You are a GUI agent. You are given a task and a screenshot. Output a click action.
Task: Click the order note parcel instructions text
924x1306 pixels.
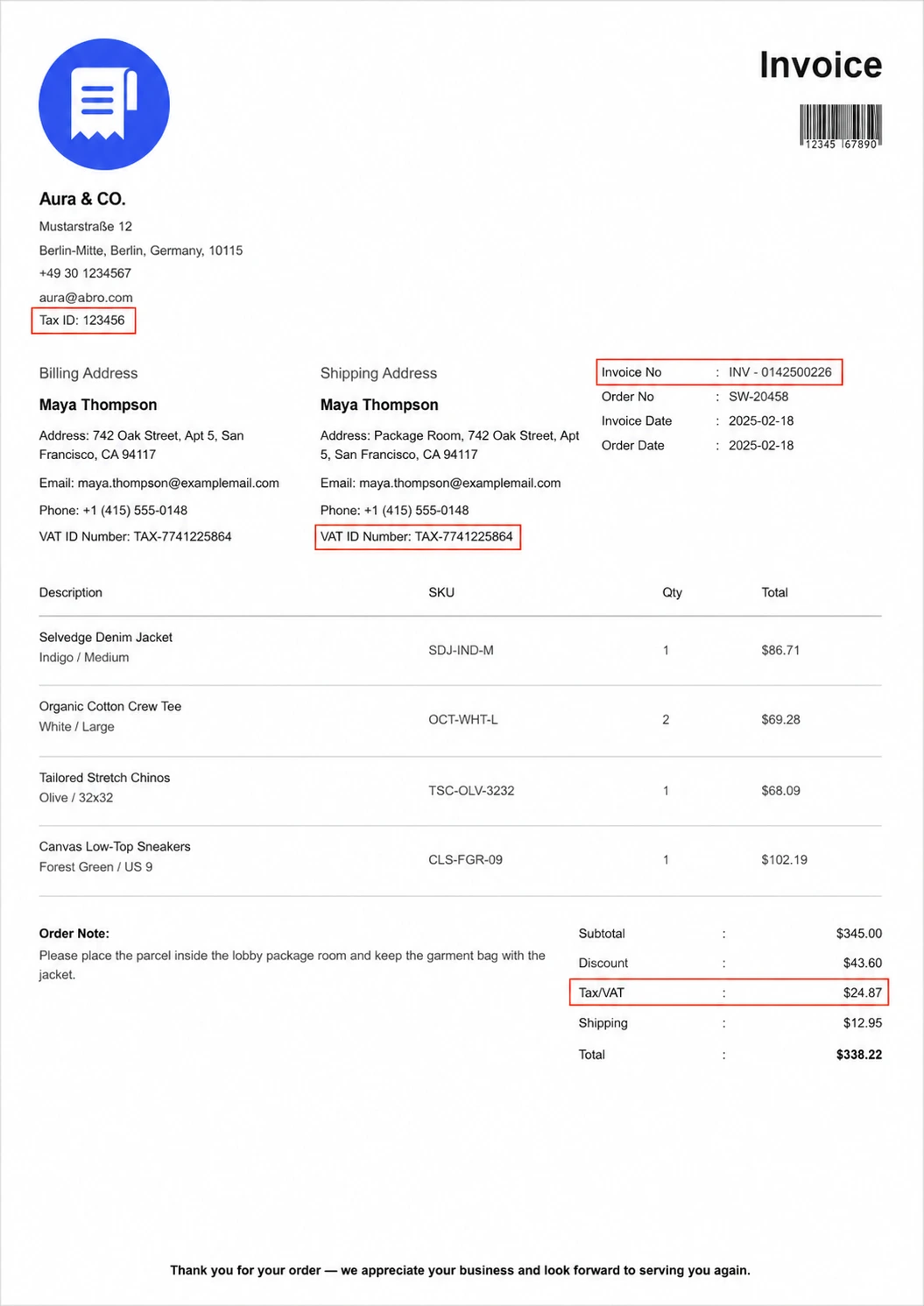click(x=293, y=965)
